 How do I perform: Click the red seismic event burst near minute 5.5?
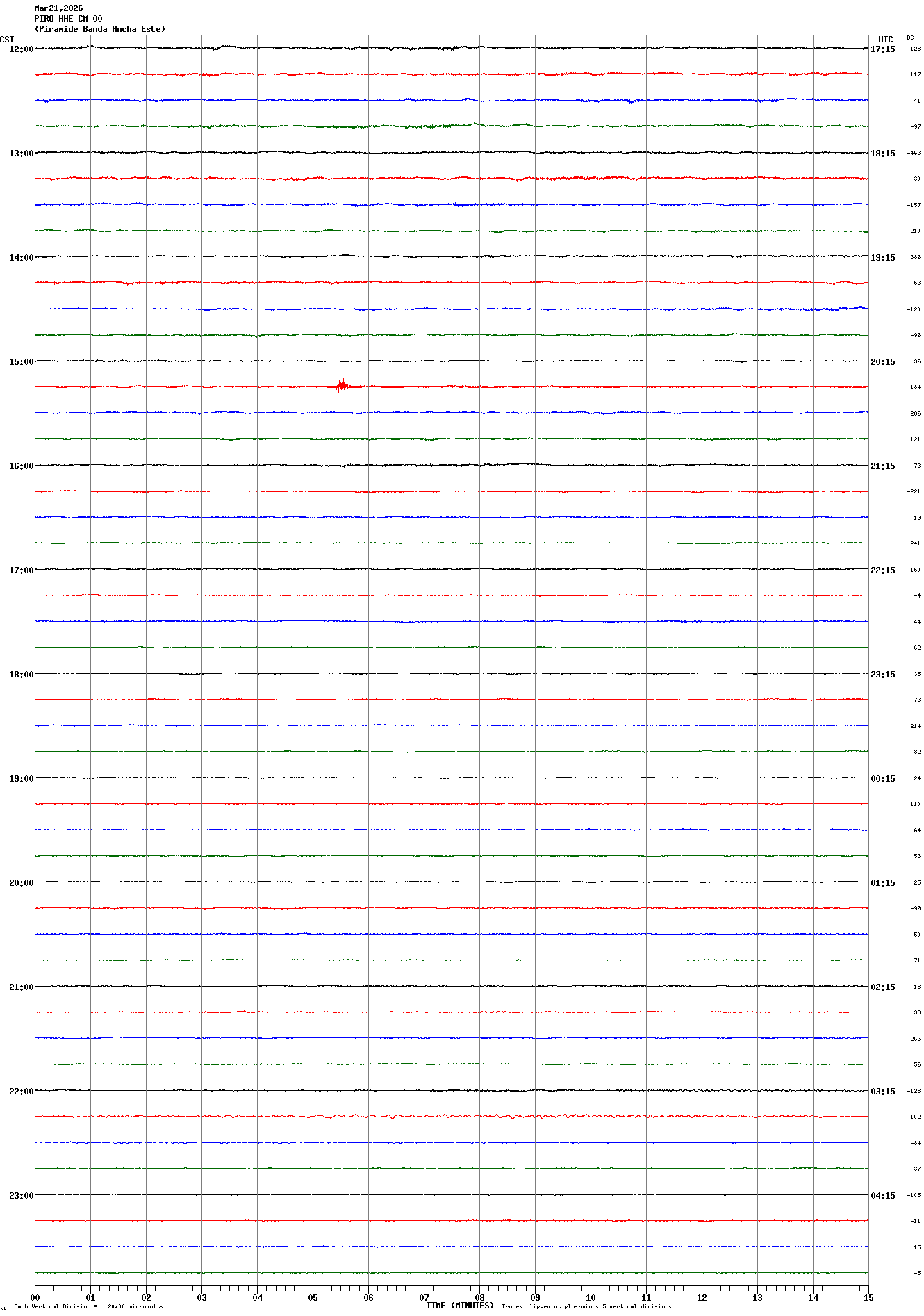341,385
